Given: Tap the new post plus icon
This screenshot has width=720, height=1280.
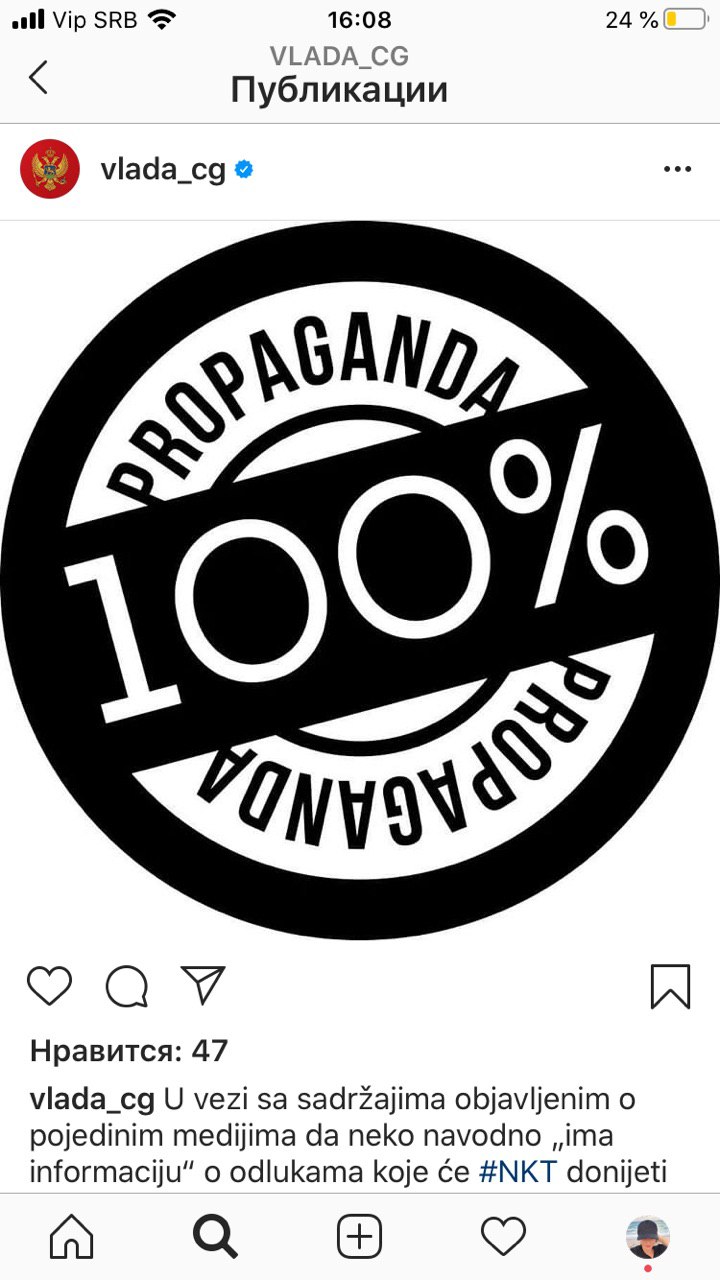Looking at the screenshot, I should tap(359, 1238).
